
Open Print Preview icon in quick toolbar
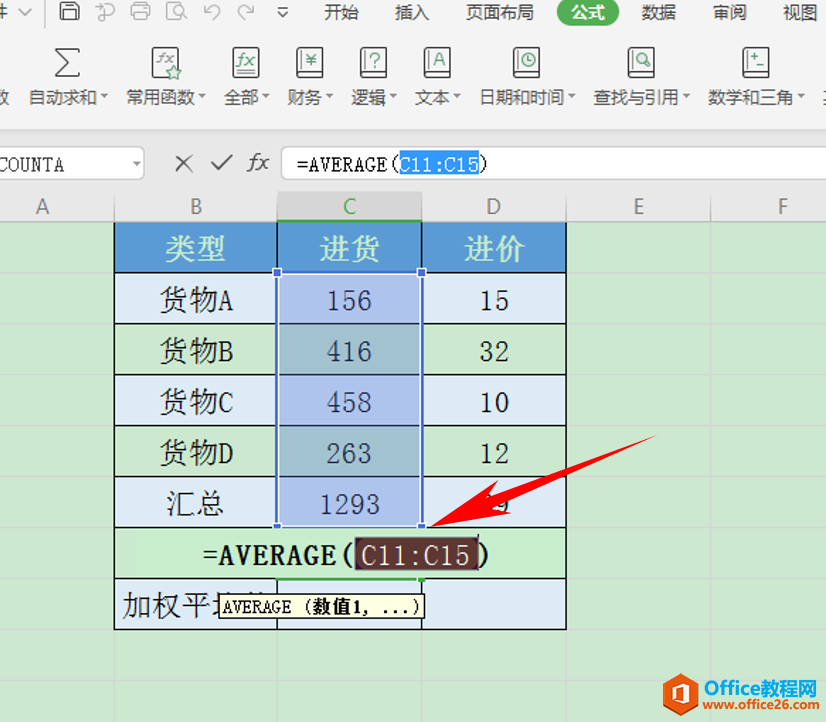point(176,11)
